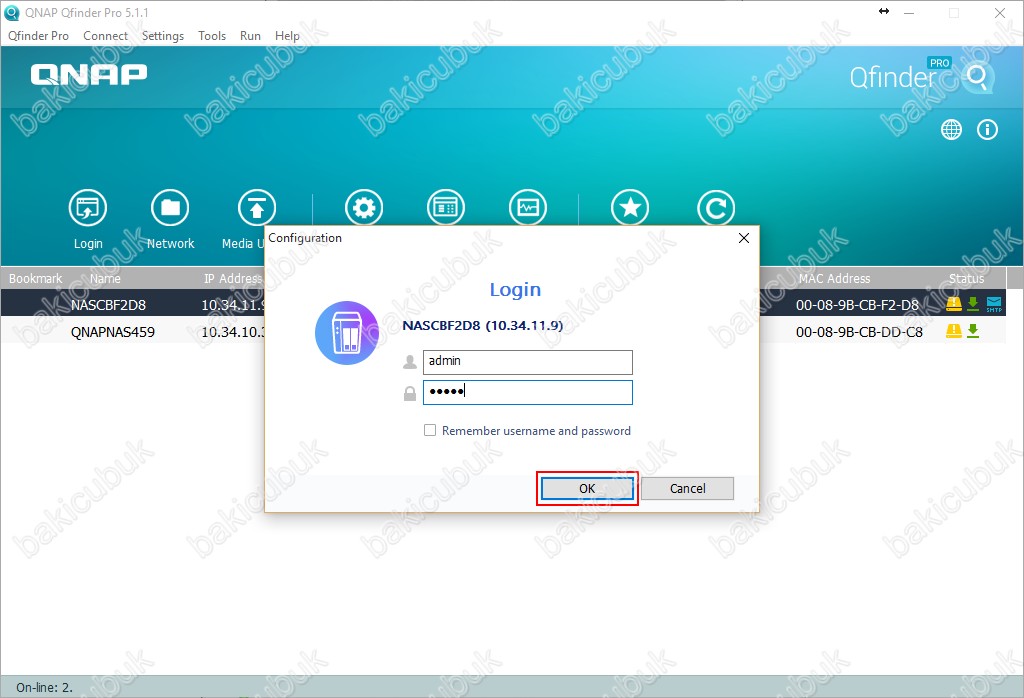This screenshot has height=698, width=1024.
Task: Click the QNAP logo
Action: click(x=89, y=74)
